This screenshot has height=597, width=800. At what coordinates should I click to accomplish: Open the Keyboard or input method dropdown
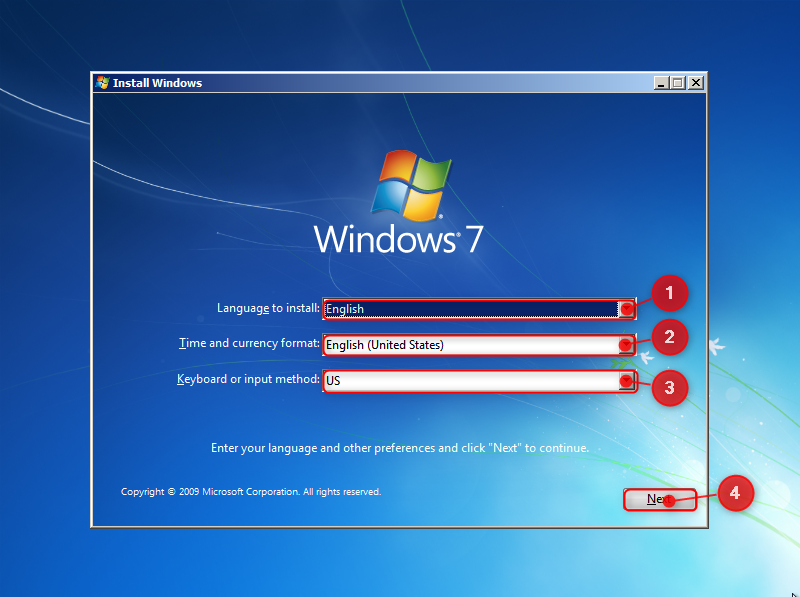point(479,381)
